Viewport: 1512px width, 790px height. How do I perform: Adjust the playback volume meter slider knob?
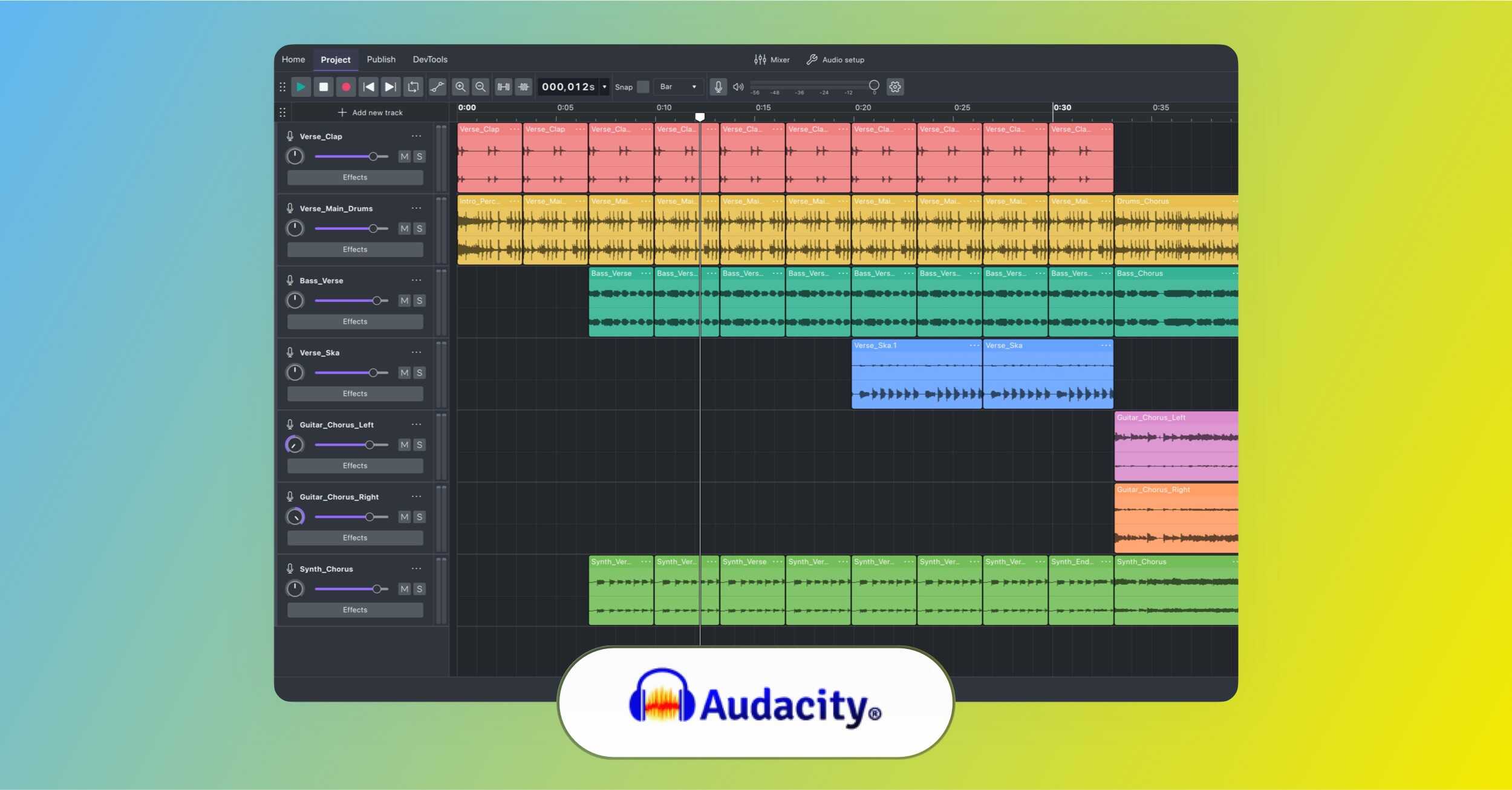[874, 85]
